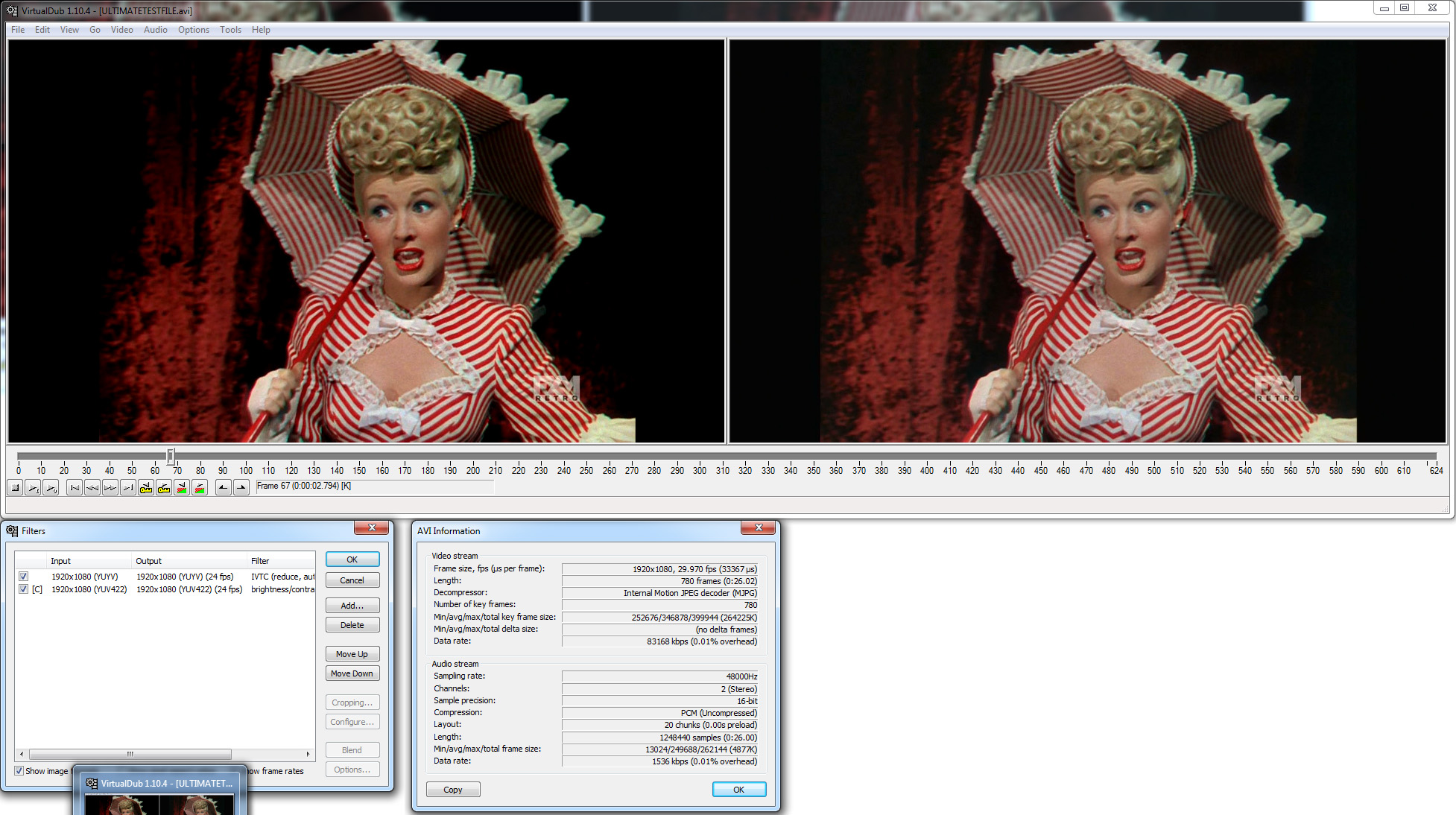The width and height of the screenshot is (1456, 815).
Task: Click the Filters list horizontal scrollbar right arrow
Action: click(x=308, y=754)
